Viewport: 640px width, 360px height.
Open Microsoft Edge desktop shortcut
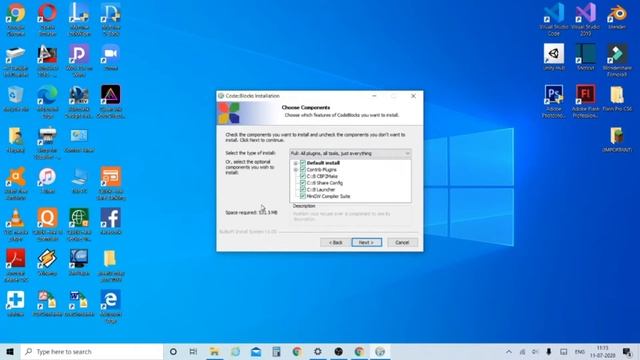[47, 102]
